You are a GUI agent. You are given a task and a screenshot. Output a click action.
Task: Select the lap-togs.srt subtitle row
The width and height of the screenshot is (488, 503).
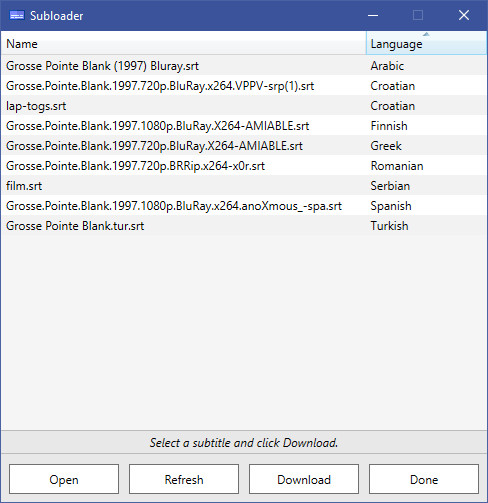coord(244,106)
